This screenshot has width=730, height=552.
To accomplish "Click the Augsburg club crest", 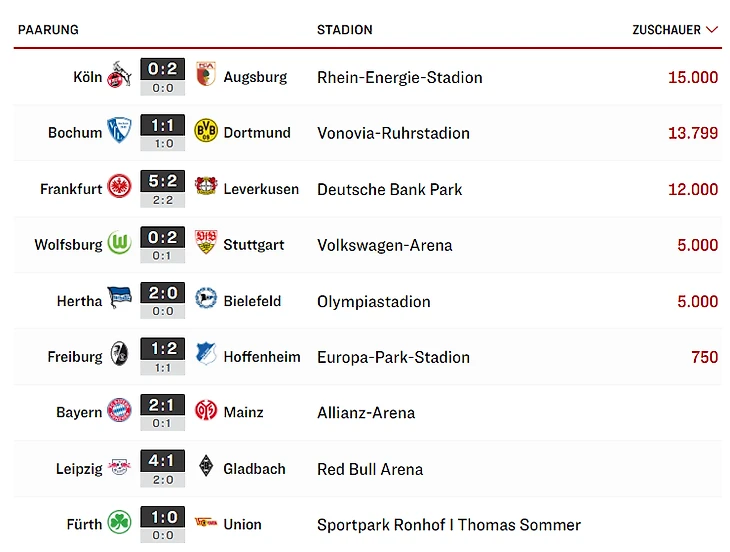I will pos(205,76).
